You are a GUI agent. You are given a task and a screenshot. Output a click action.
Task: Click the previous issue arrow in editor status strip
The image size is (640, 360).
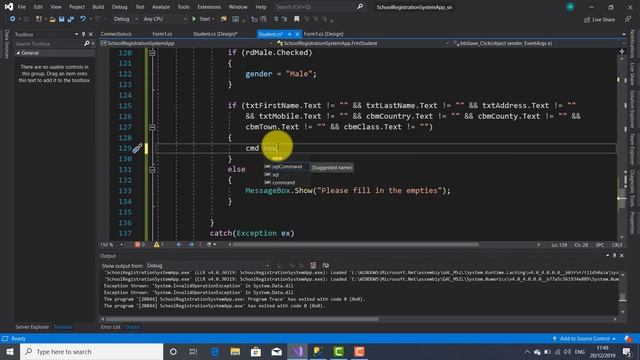(x=179, y=244)
